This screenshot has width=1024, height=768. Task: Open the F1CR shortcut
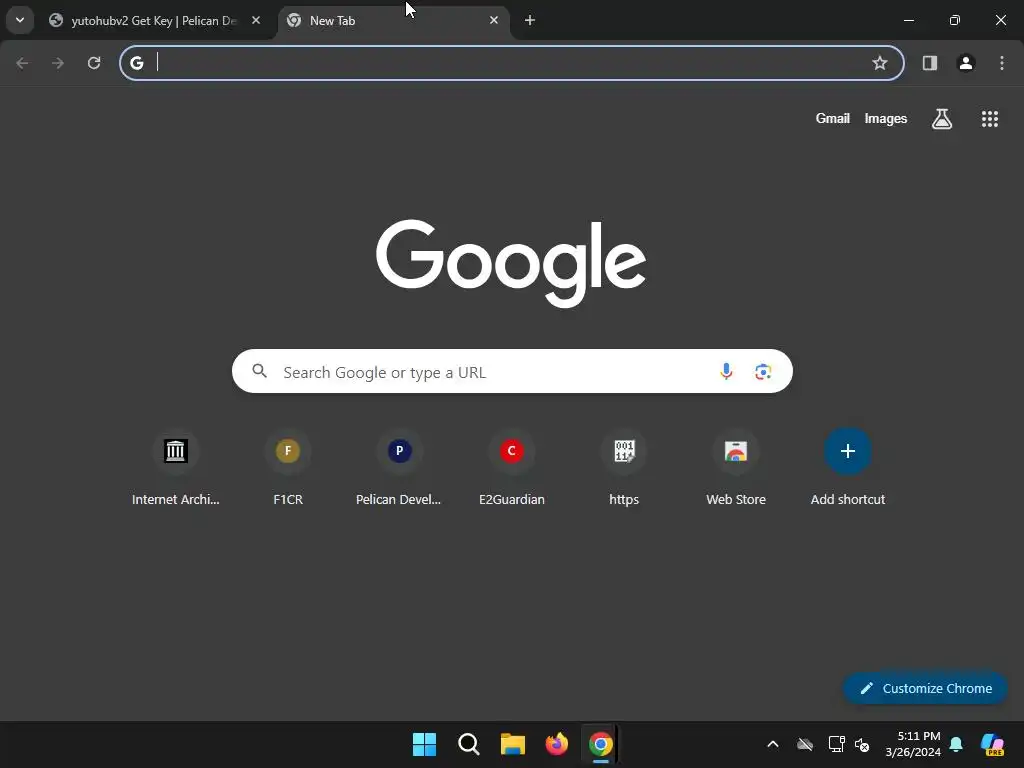pyautogui.click(x=288, y=468)
